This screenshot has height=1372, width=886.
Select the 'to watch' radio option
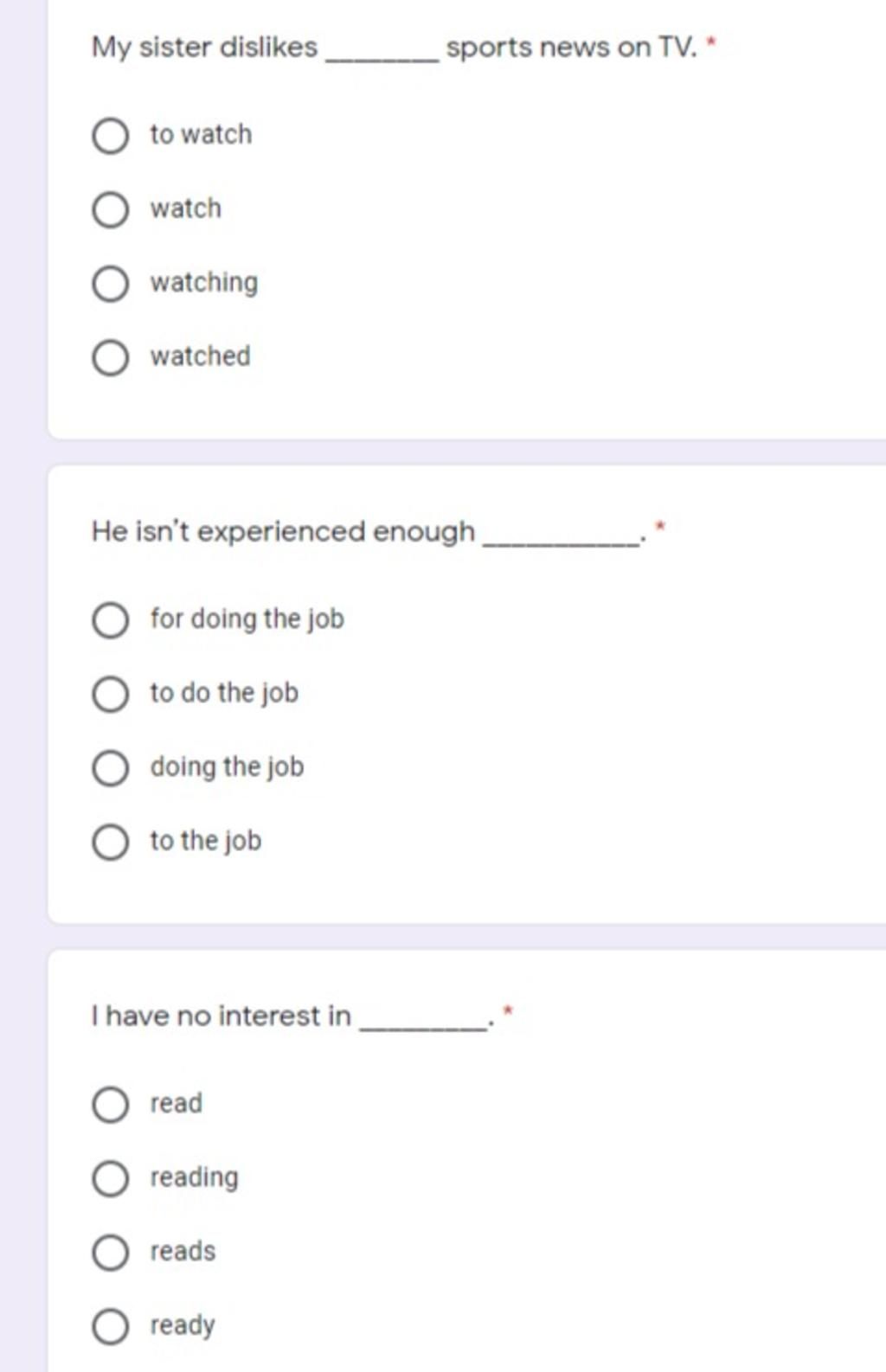point(110,136)
